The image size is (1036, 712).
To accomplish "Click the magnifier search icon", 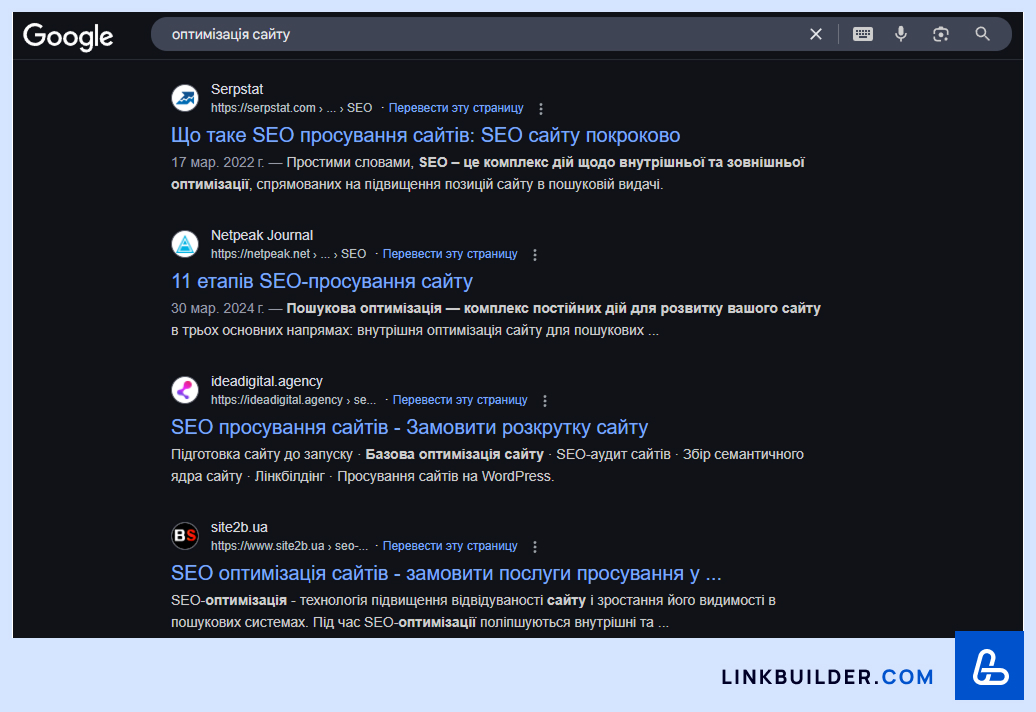I will (982, 34).
